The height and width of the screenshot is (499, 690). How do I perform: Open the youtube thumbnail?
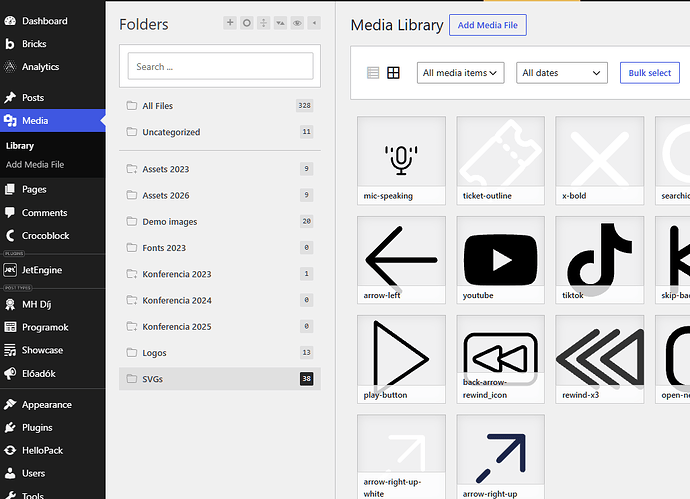coord(500,260)
